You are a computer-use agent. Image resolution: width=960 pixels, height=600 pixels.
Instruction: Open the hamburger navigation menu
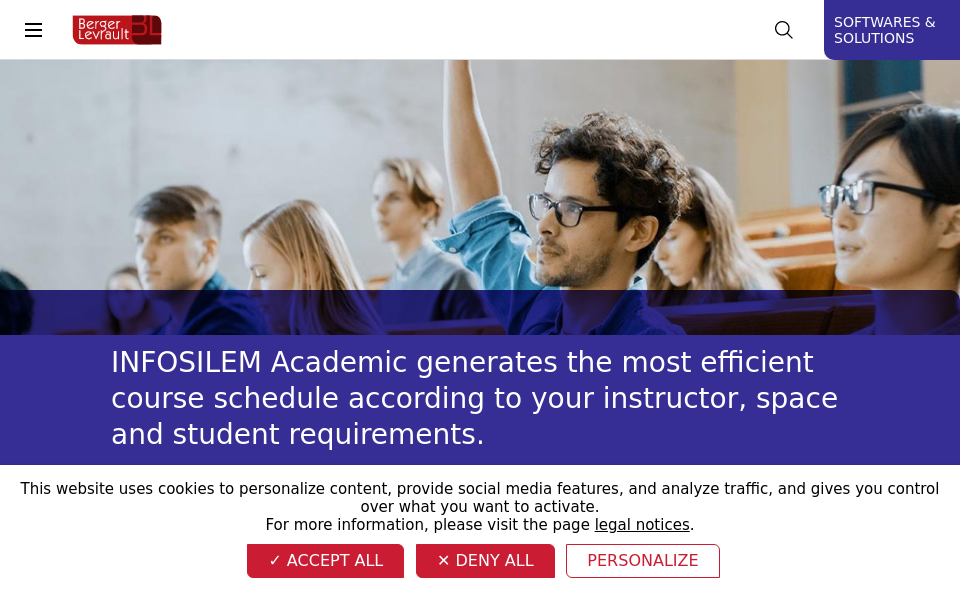(34, 30)
